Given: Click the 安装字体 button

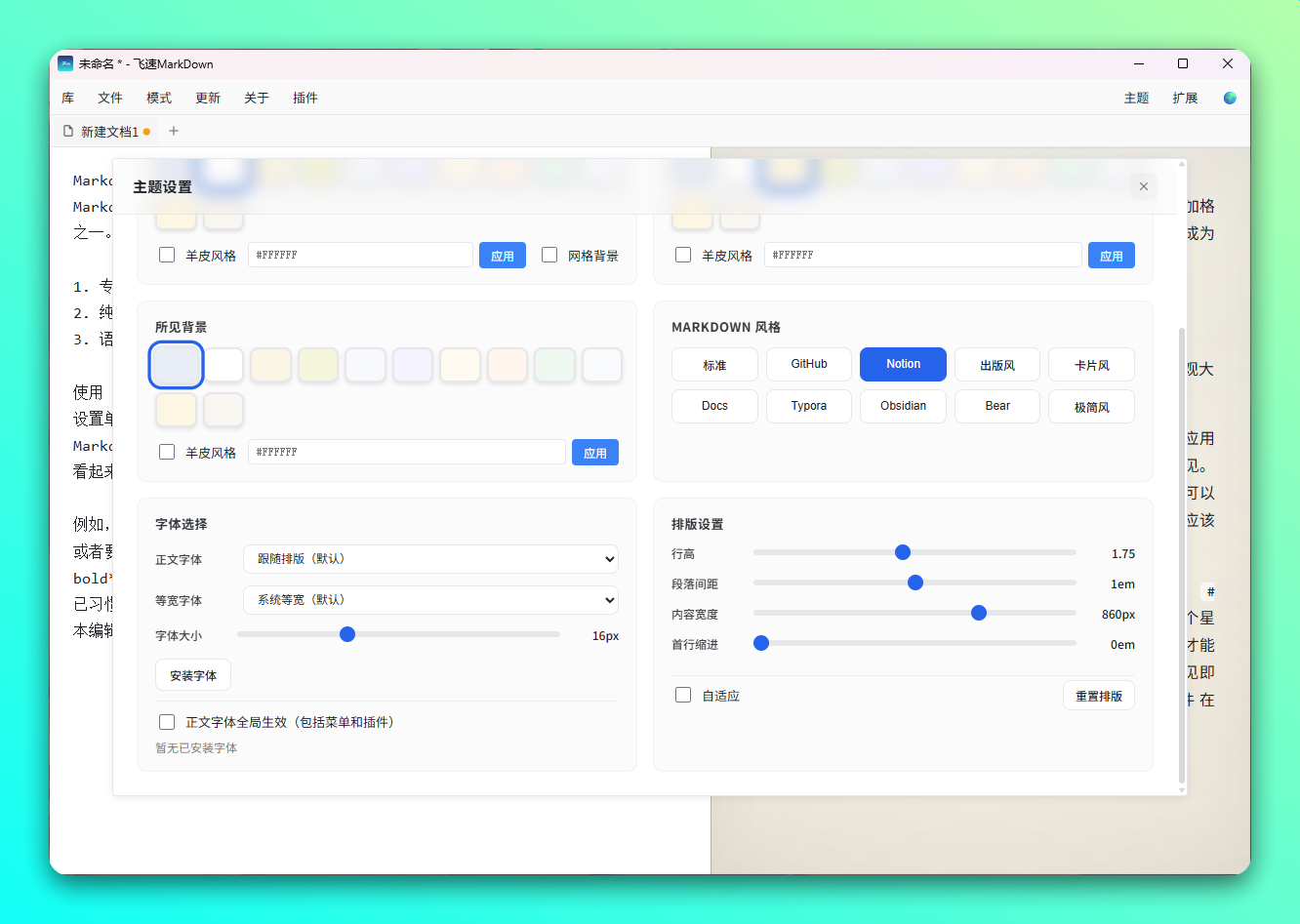Looking at the screenshot, I should point(193,675).
